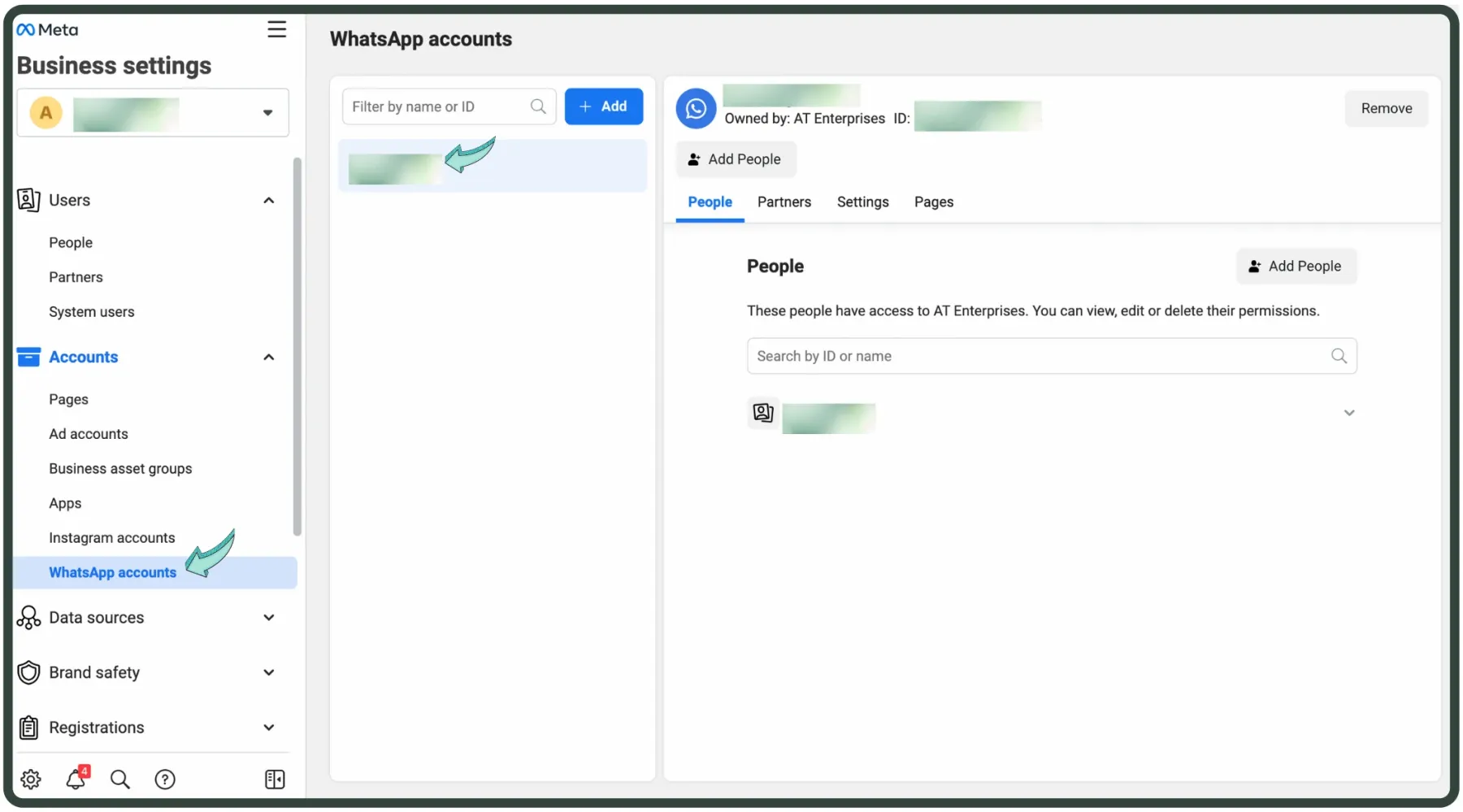Open System users

[x=92, y=311]
